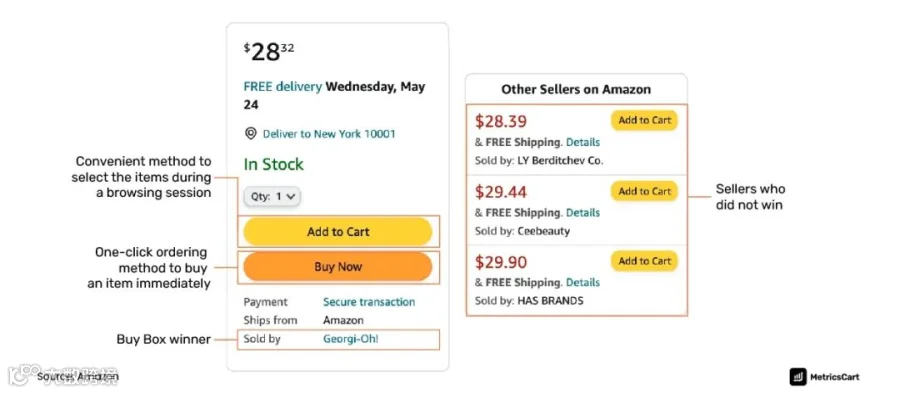This screenshot has width=900, height=393.
Task: Add the $29.90 HAS BRANDS offer to cart
Action: (x=644, y=261)
